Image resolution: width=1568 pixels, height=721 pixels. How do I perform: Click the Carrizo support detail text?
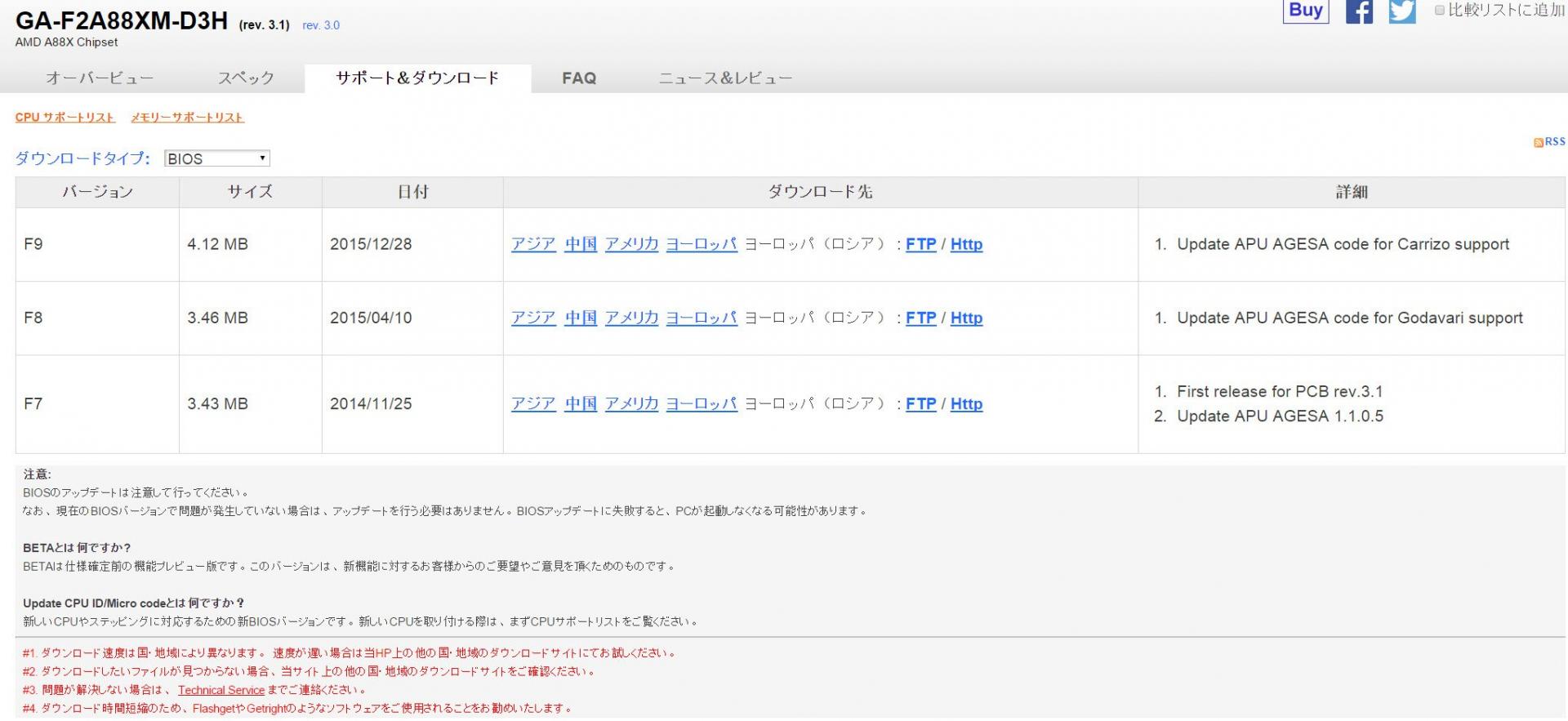(x=1343, y=244)
